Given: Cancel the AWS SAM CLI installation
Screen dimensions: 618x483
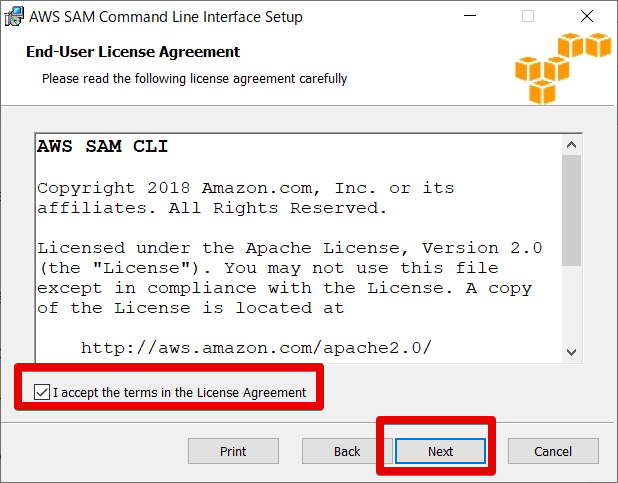Looking at the screenshot, I should 553,451.
